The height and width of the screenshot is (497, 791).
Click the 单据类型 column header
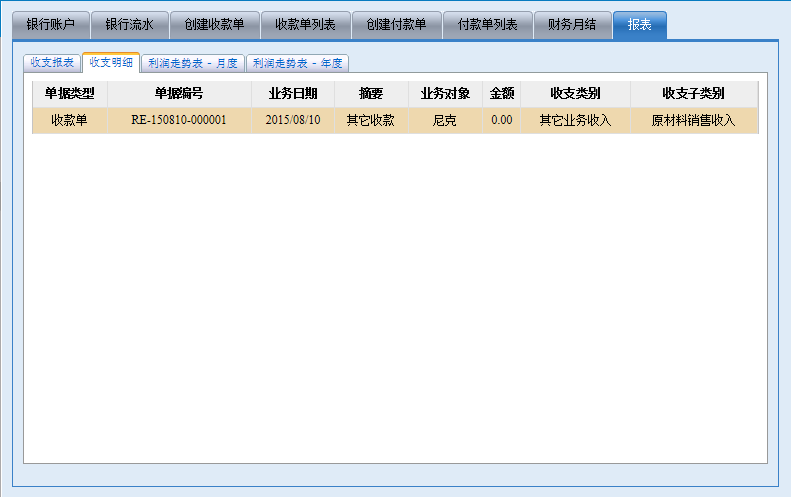(x=70, y=93)
